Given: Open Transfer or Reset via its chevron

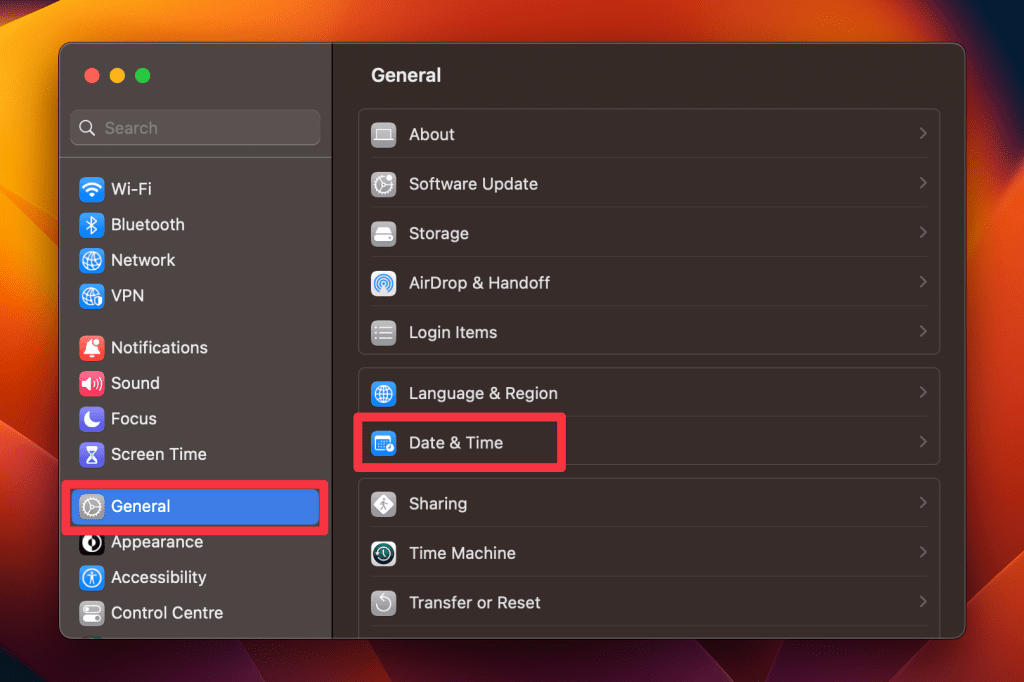Looking at the screenshot, I should [x=923, y=602].
